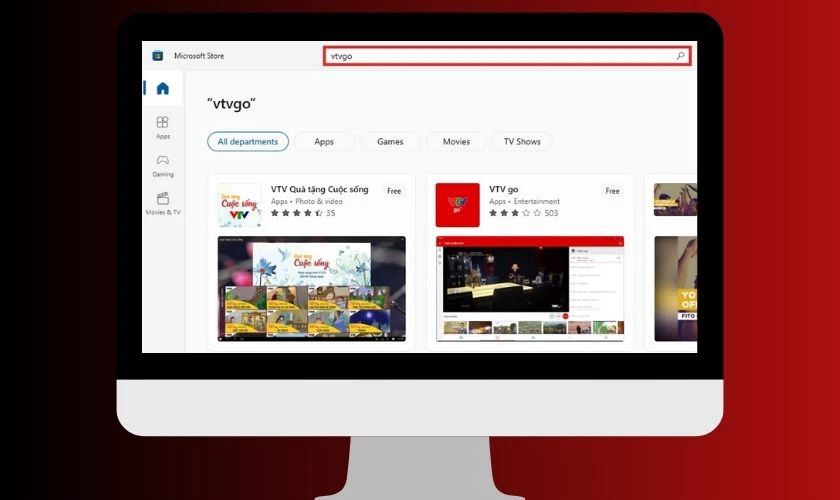Select Apps filter chip
Screen dimensions: 840x500
tap(324, 141)
